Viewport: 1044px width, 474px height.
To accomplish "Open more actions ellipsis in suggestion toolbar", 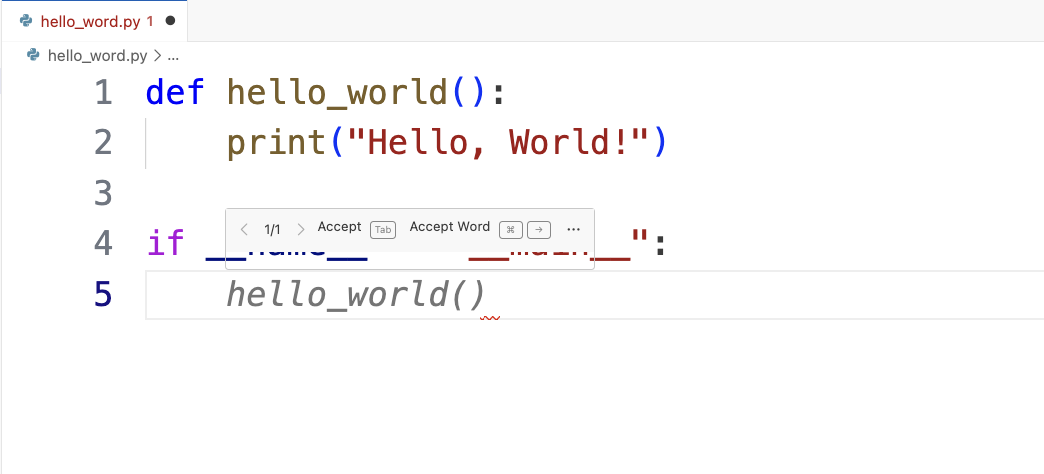I will (573, 230).
